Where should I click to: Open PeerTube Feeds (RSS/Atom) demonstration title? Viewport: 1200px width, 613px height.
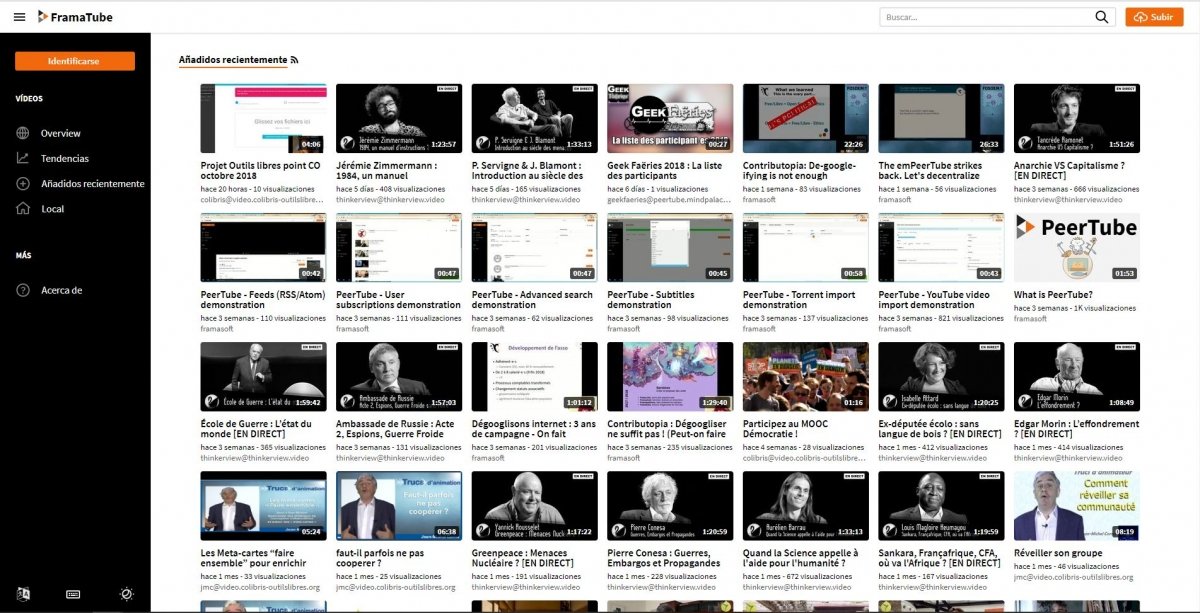point(261,300)
